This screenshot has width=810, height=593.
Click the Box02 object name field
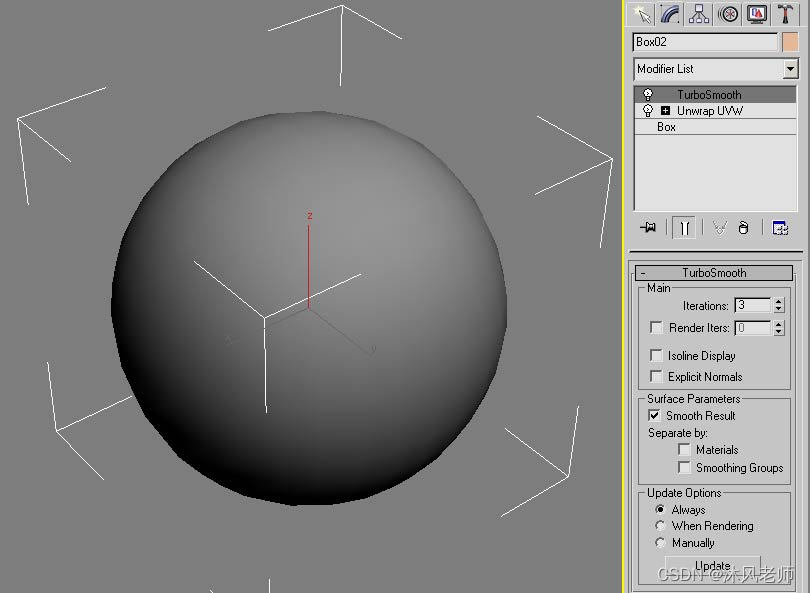coord(705,42)
